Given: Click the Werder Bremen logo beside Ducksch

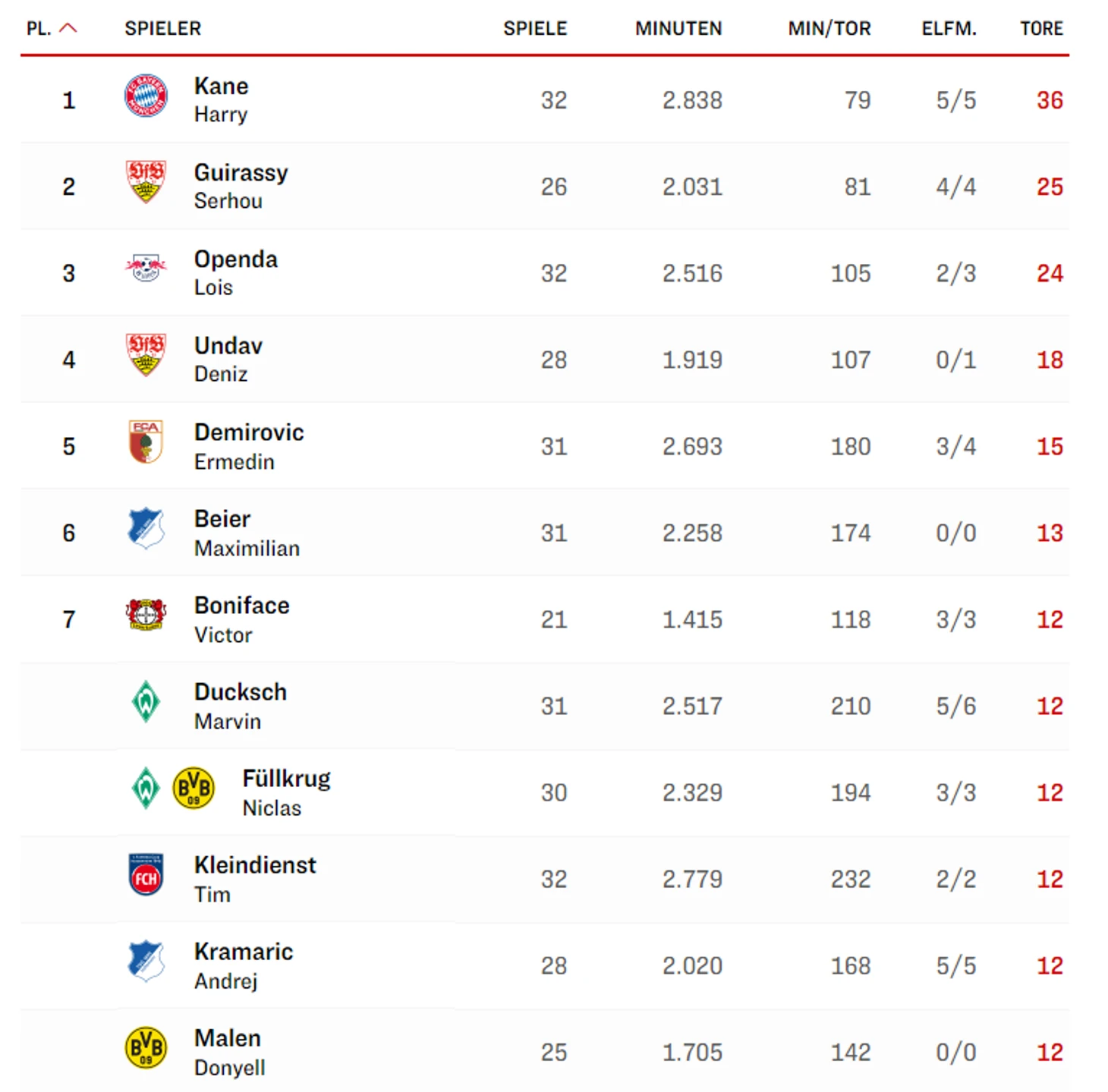Looking at the screenshot, I should [x=146, y=702].
